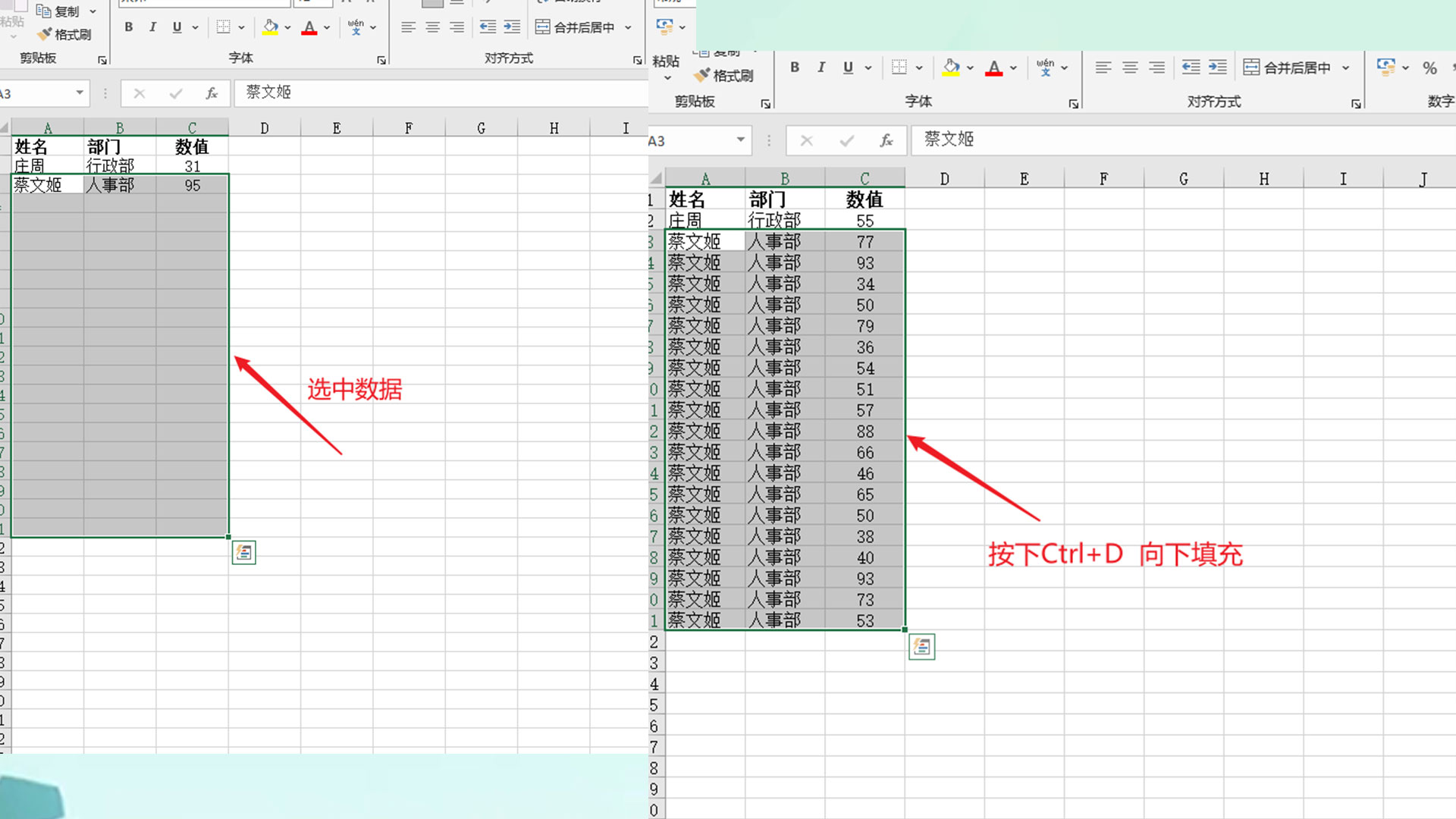
Task: Open the name box dropdown in left window
Action: [80, 93]
